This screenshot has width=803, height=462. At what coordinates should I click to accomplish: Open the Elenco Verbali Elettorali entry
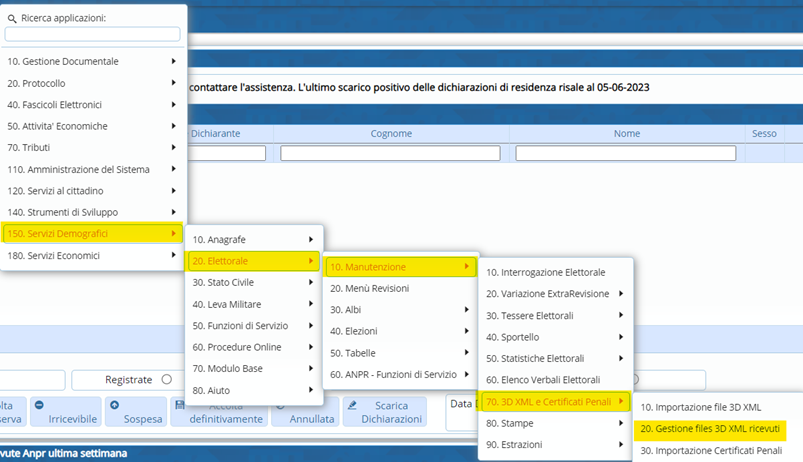[542, 380]
